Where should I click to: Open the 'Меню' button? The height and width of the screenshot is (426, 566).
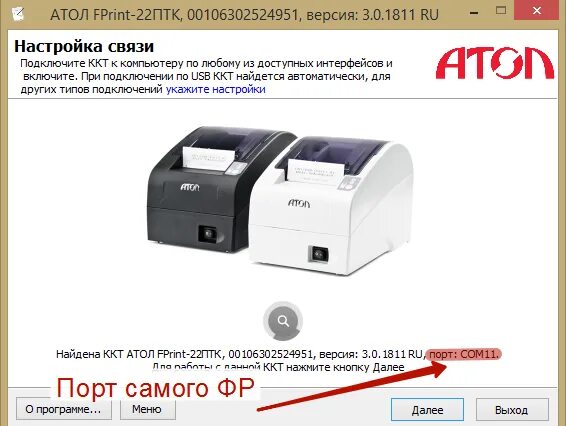click(x=147, y=409)
